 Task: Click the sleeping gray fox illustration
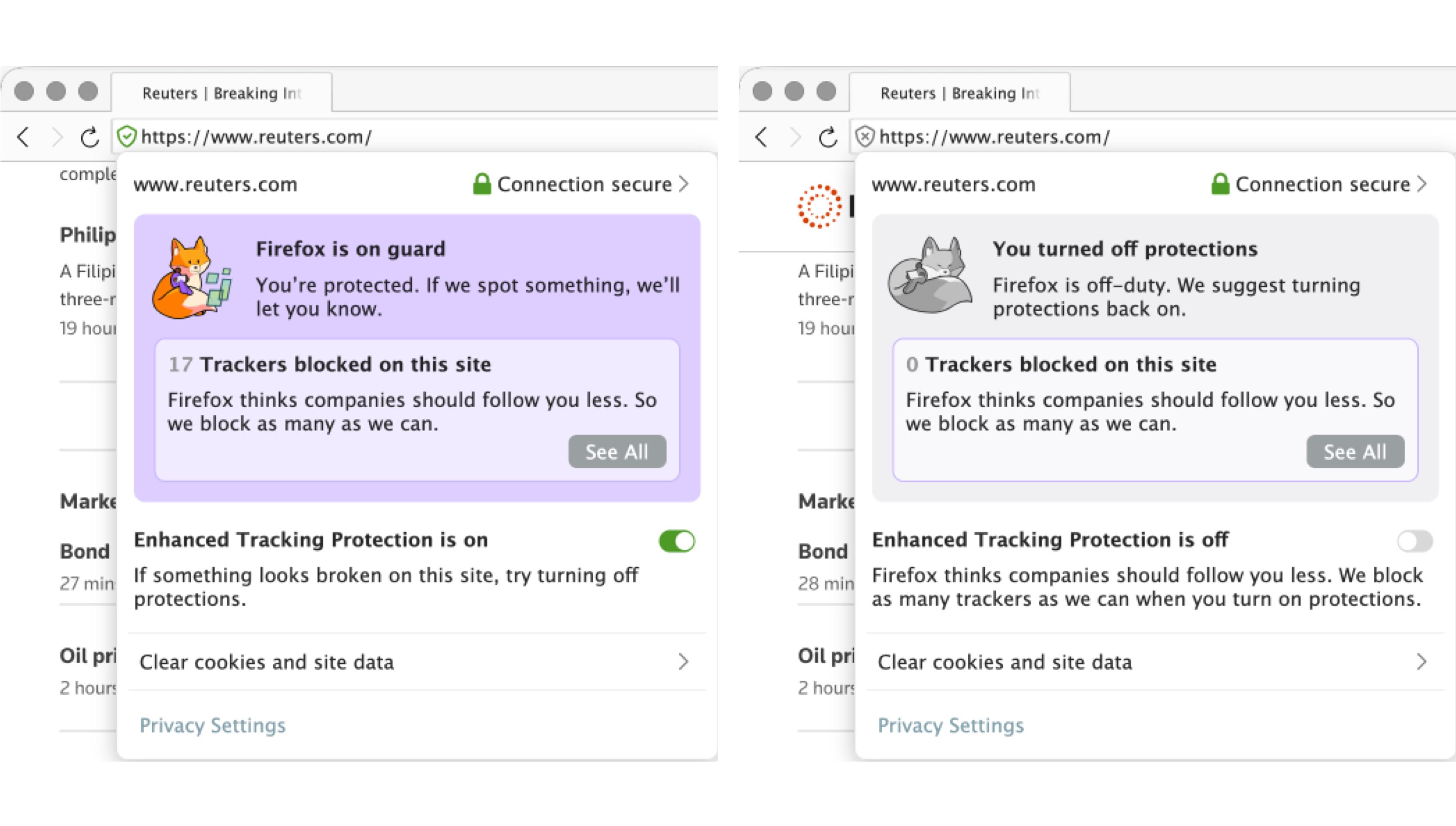[x=930, y=276]
